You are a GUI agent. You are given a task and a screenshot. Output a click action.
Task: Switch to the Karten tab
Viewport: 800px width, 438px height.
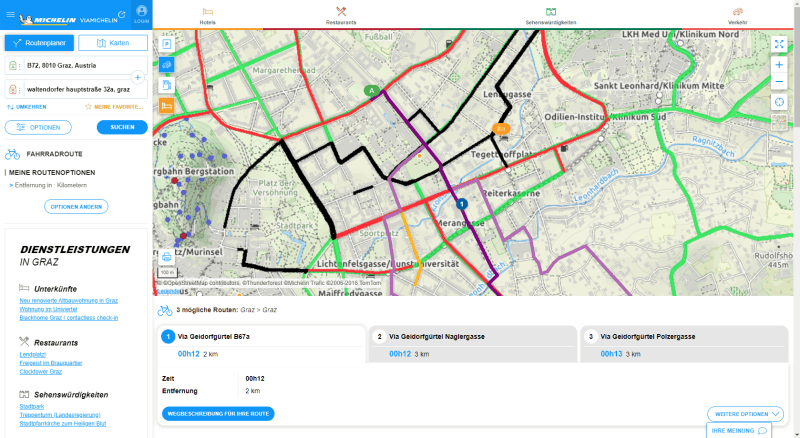click(x=112, y=43)
